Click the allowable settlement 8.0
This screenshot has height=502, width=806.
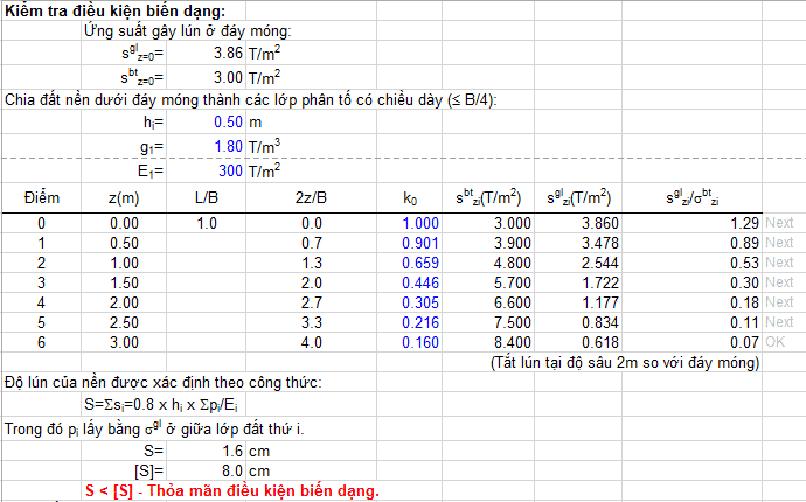coord(232,471)
